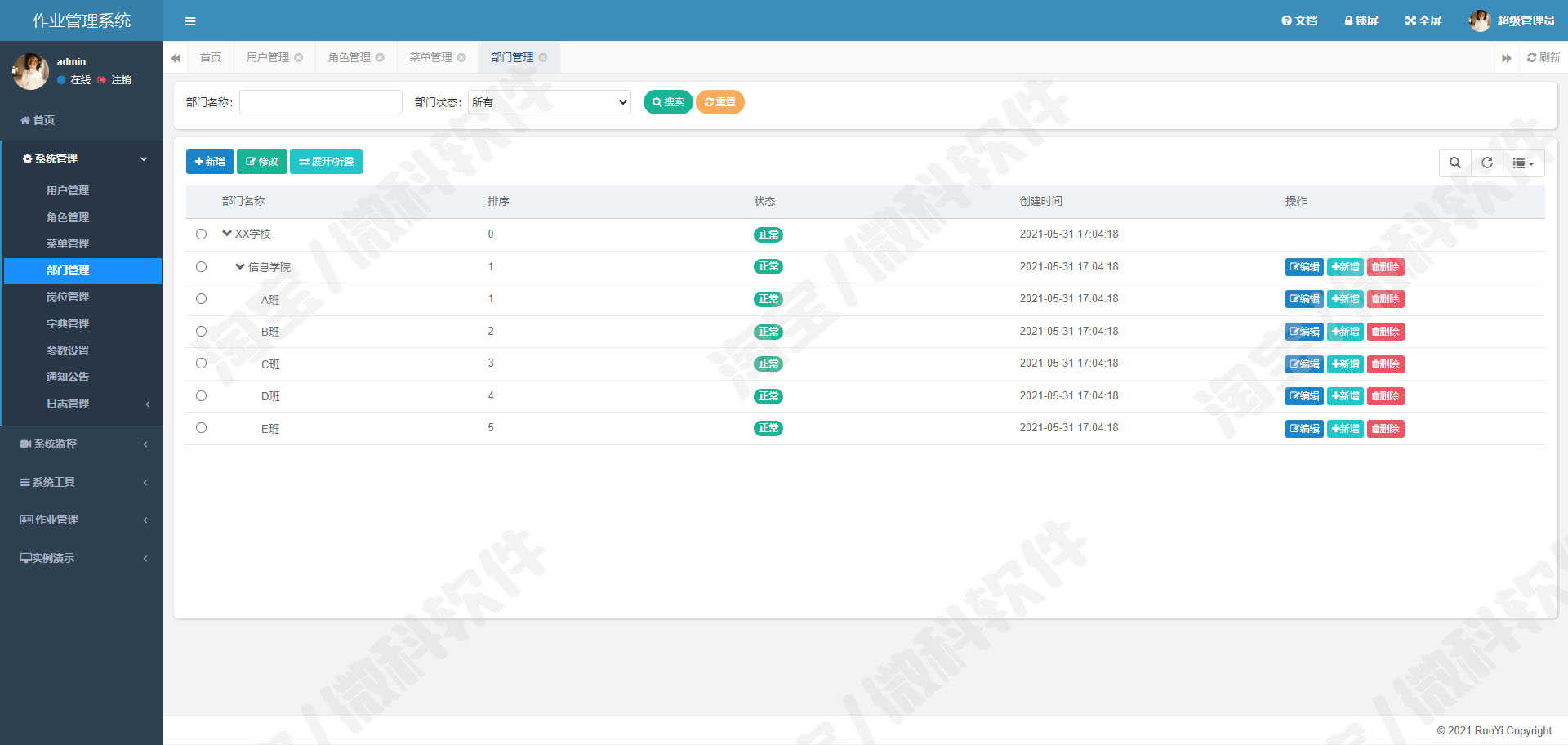Expand the 实例演示 sidebar menu

tap(82, 558)
